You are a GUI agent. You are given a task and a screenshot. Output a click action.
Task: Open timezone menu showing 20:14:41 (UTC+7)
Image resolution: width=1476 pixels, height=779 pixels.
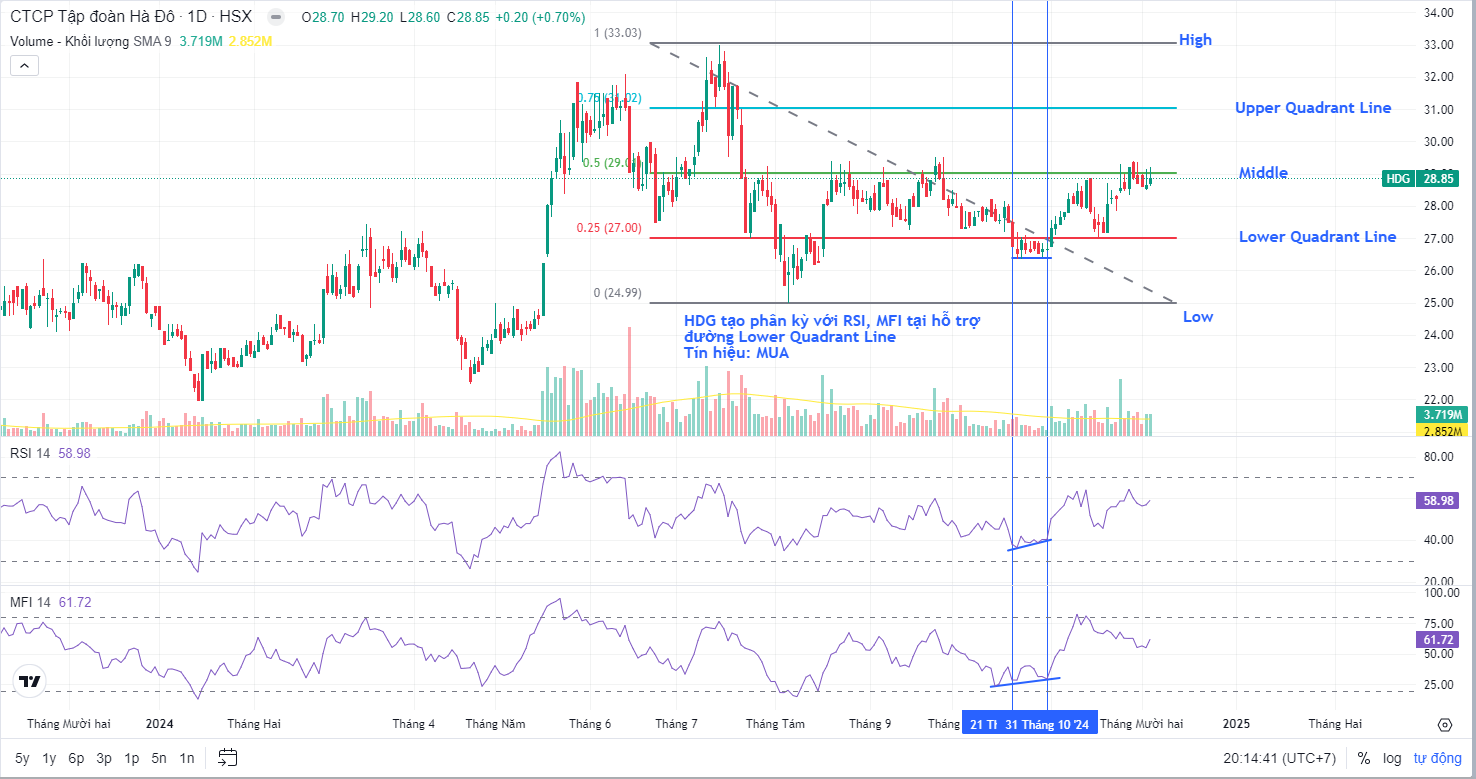[1279, 758]
